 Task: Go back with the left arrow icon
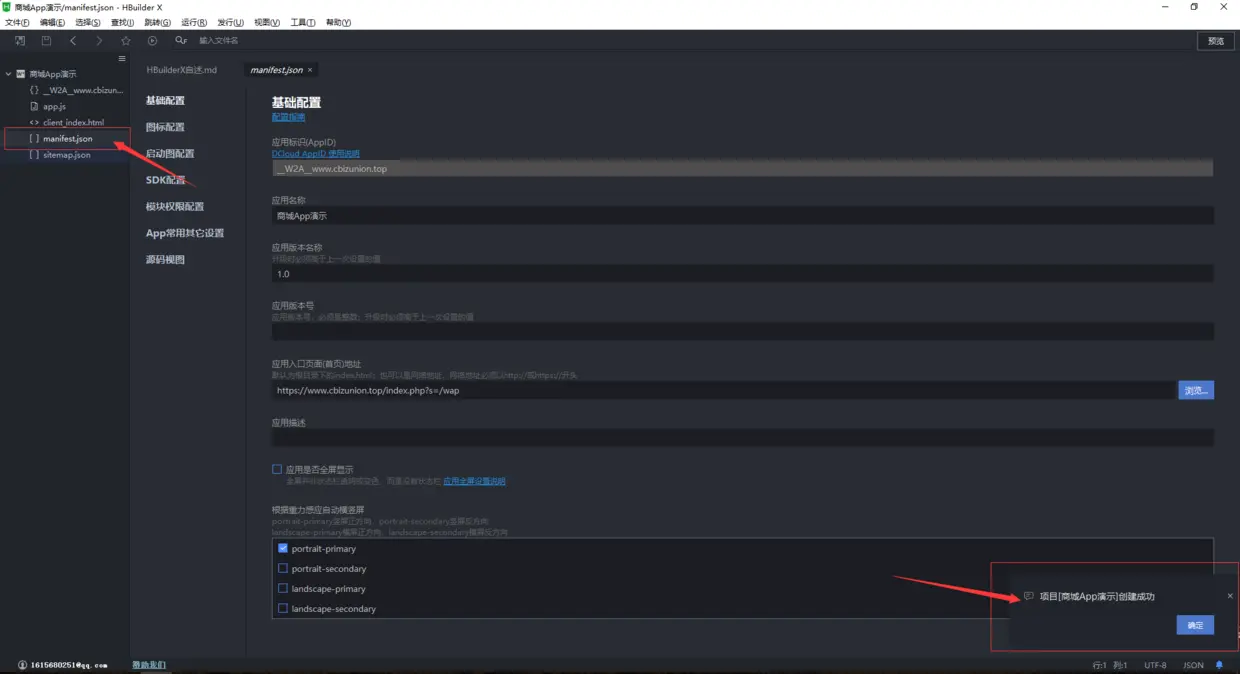point(73,41)
